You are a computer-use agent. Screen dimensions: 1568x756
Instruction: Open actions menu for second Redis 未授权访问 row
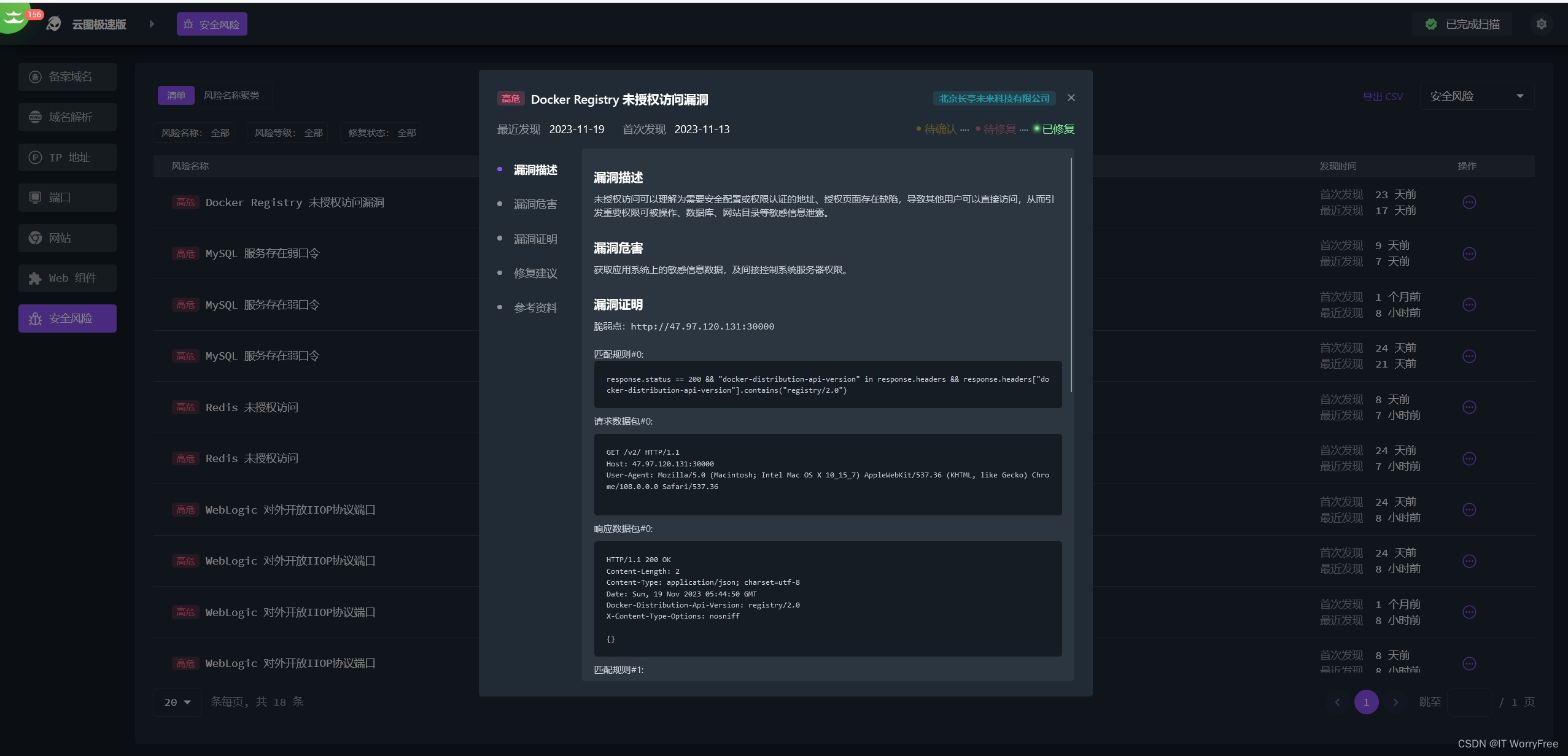(x=1469, y=459)
